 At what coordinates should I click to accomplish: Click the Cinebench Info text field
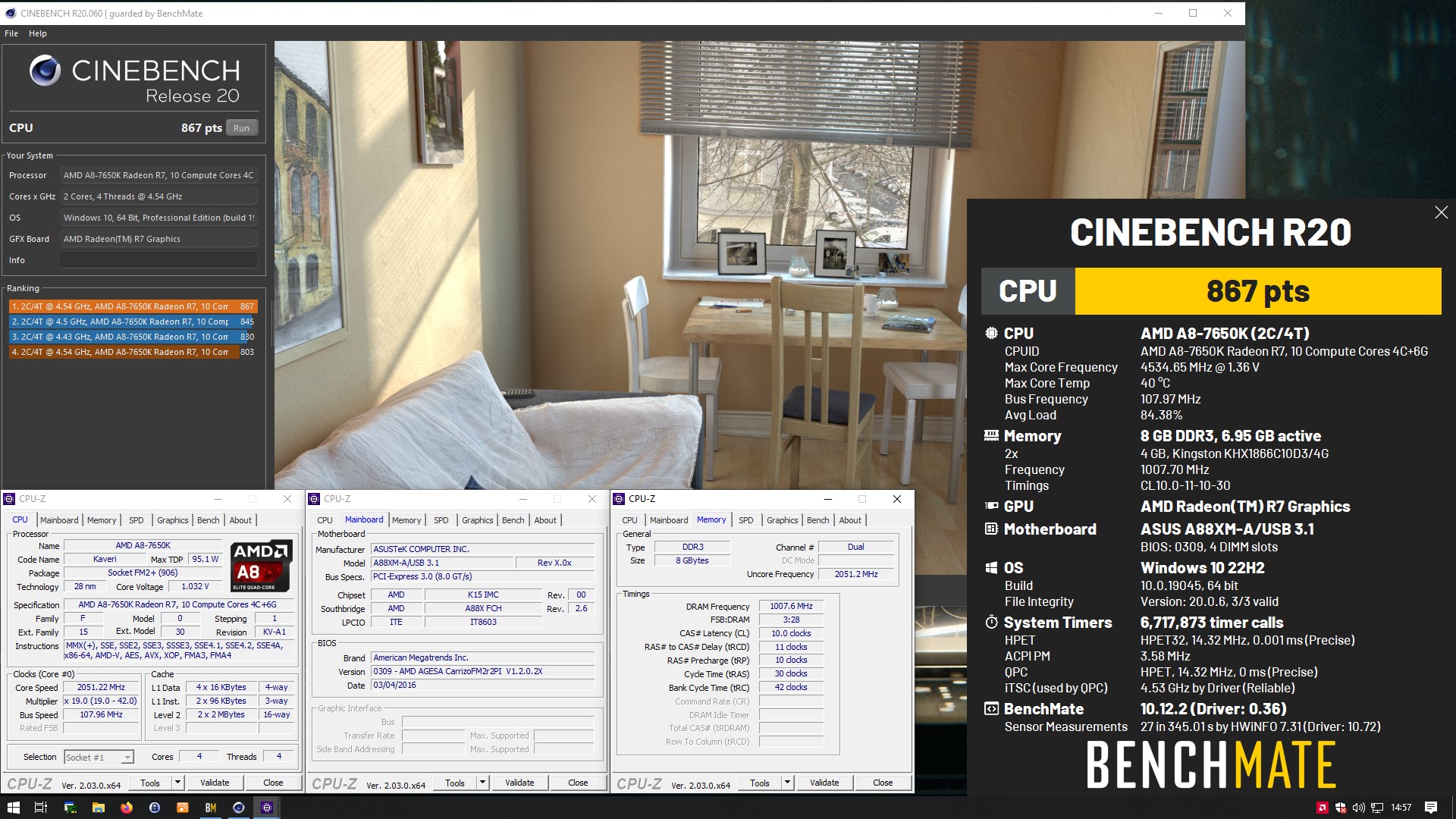pos(158,260)
